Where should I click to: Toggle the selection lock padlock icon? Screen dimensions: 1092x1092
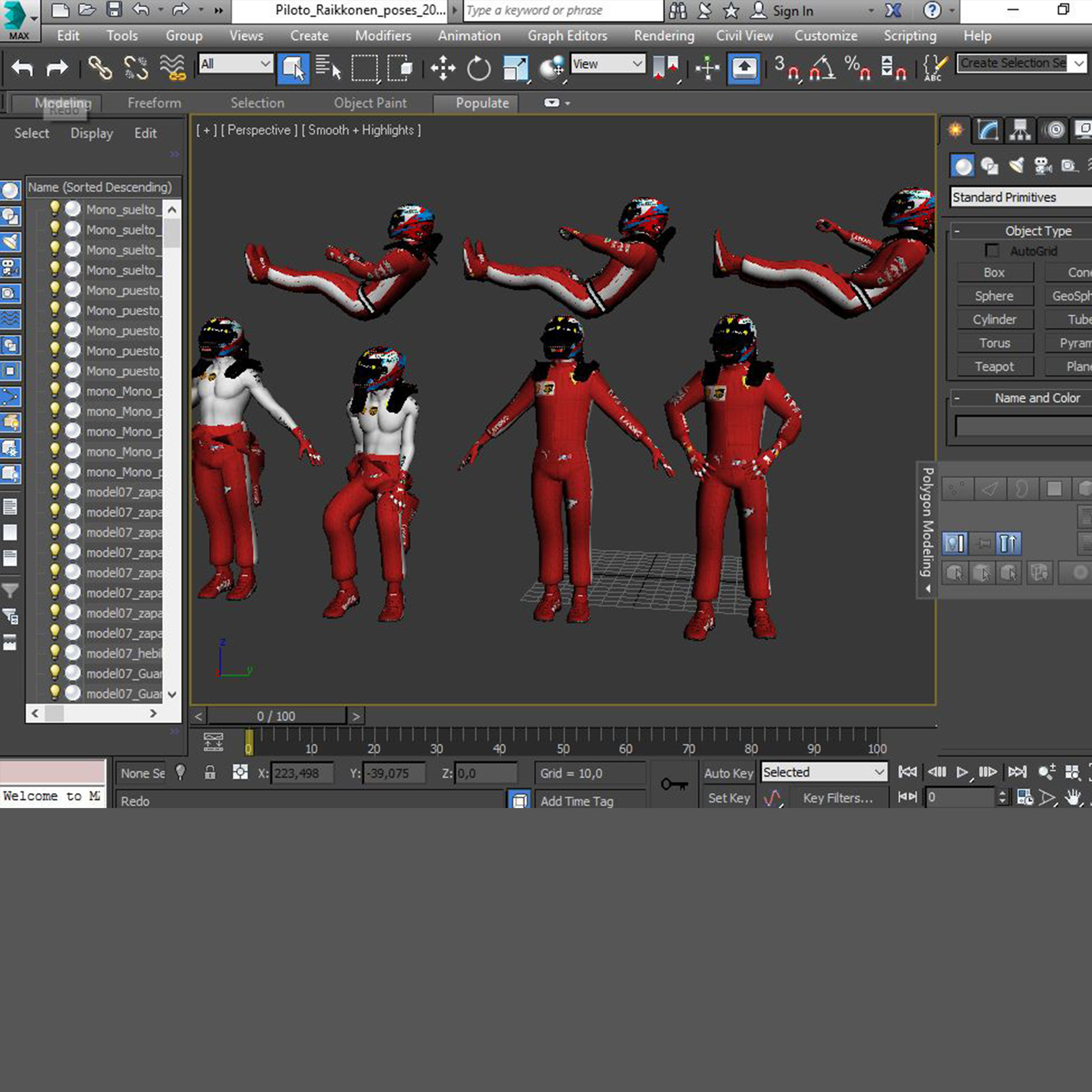pyautogui.click(x=210, y=773)
